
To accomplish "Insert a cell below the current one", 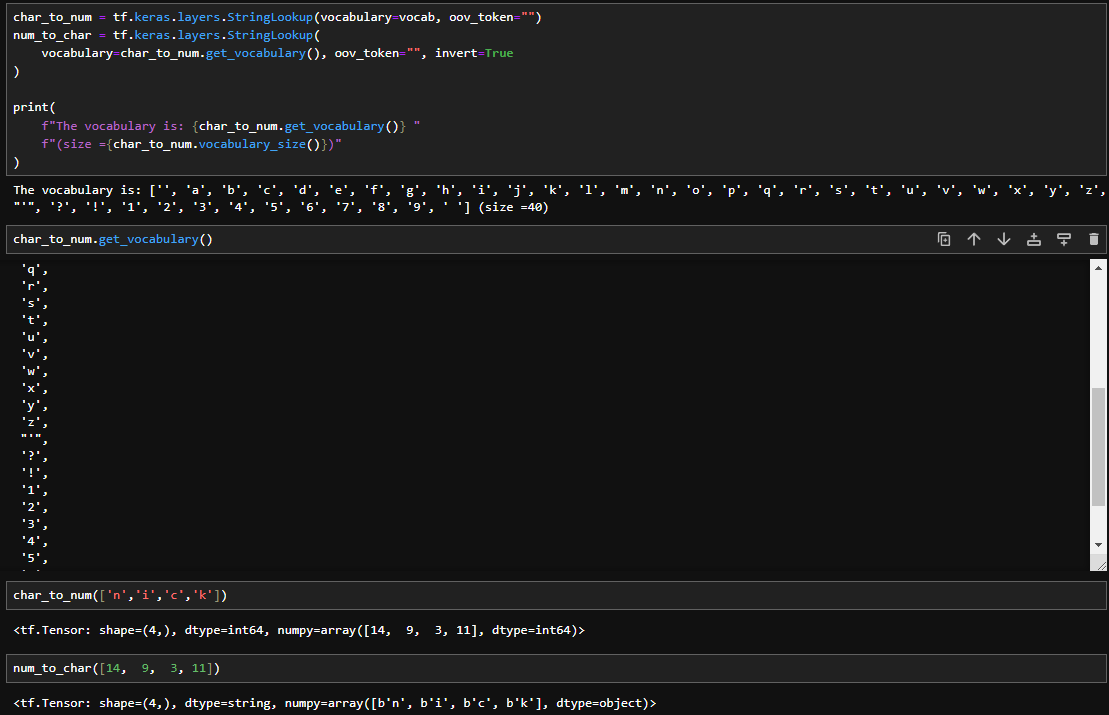I will point(1064,239).
